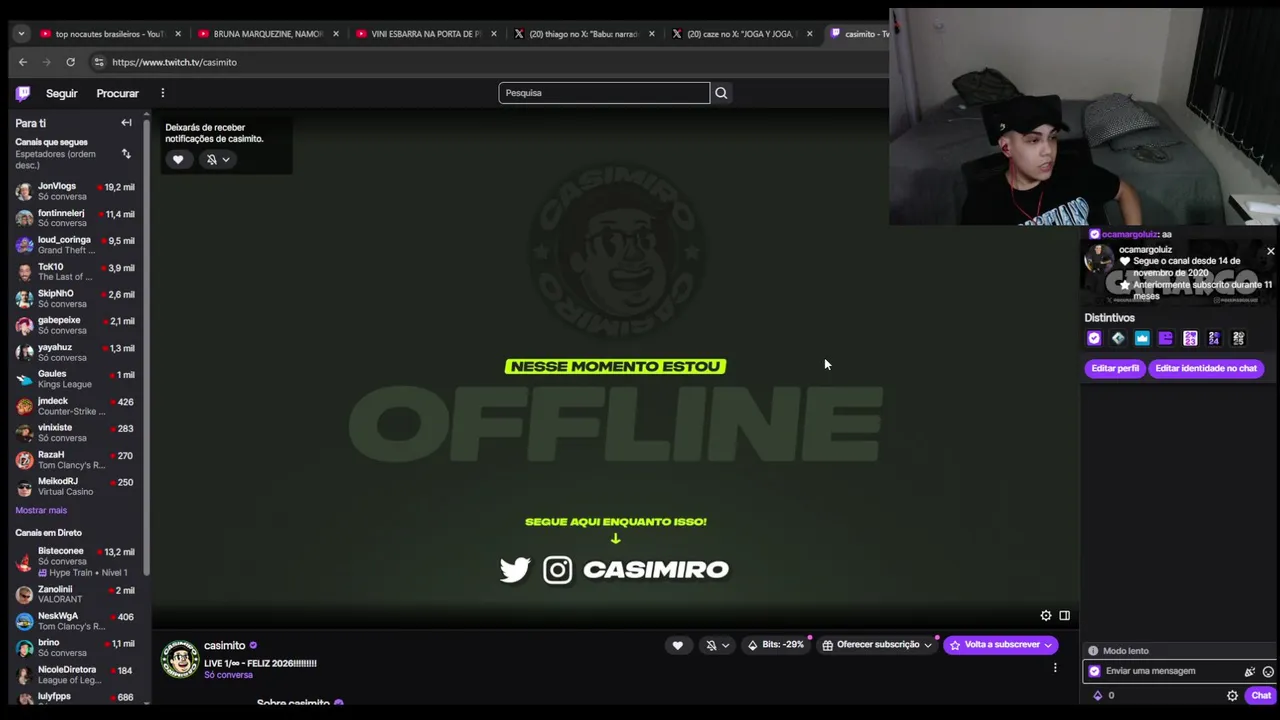Viewport: 1280px width, 720px height.
Task: Click Modo lento info icon
Action: pyautogui.click(x=1093, y=651)
